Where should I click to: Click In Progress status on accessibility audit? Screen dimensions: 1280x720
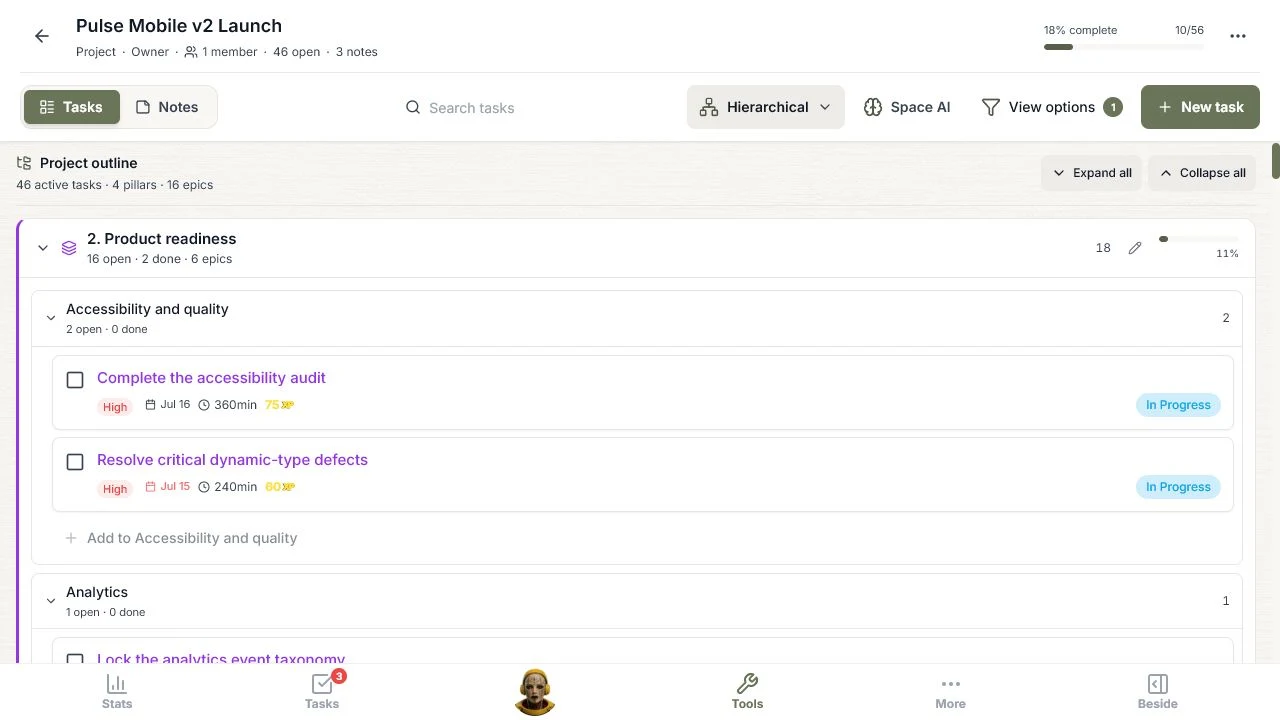point(1178,405)
